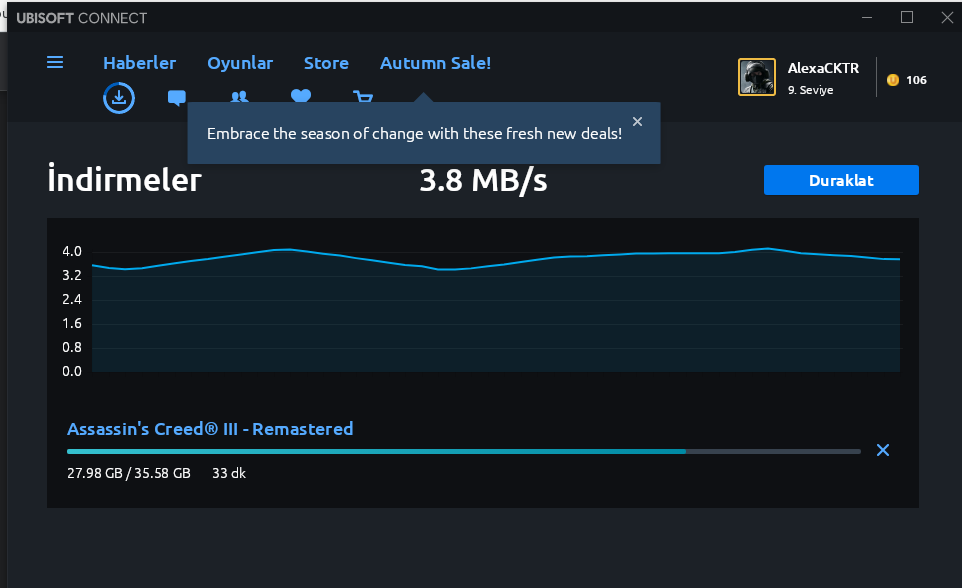Viewport: 962px width, 588px height.
Task: Open the friends list icon
Action: coord(239,96)
